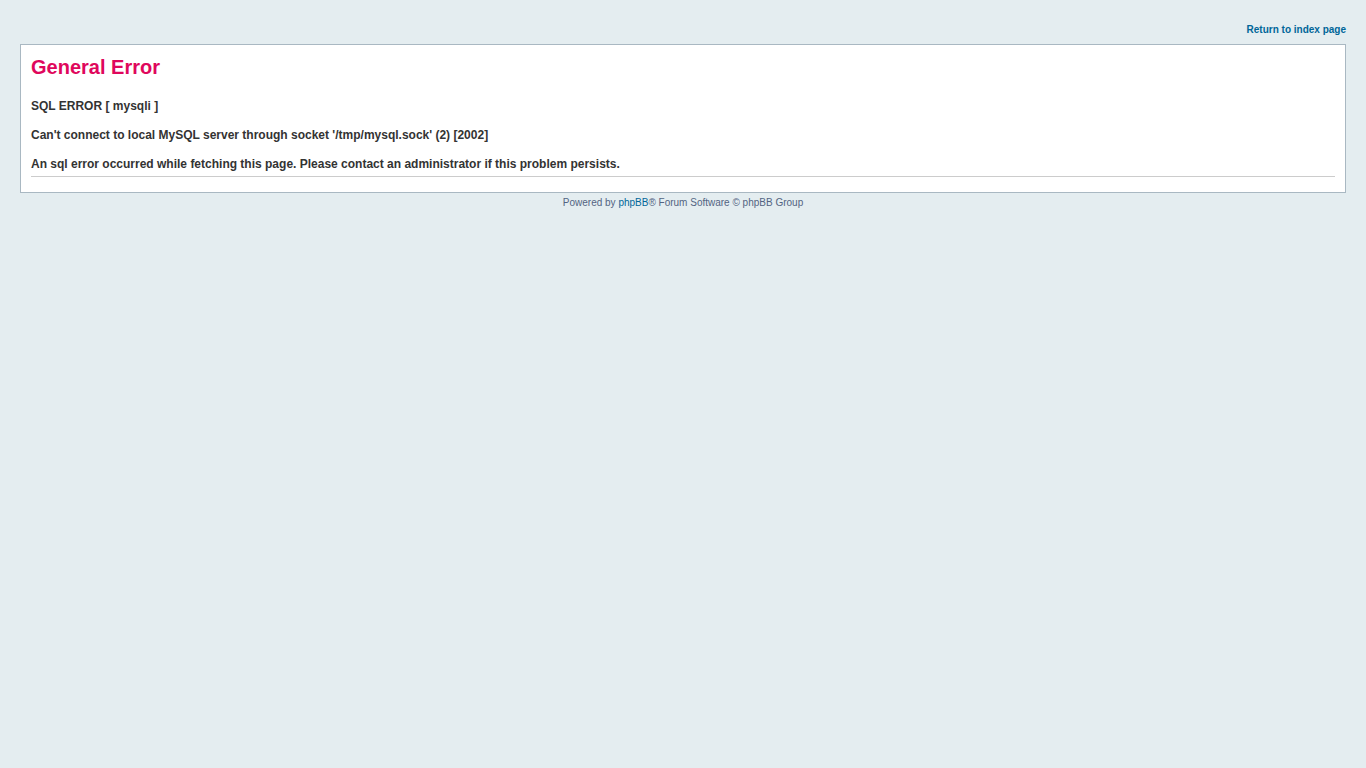Click the blank page background below the footer
This screenshot has height=768, width=1366.
(683, 480)
